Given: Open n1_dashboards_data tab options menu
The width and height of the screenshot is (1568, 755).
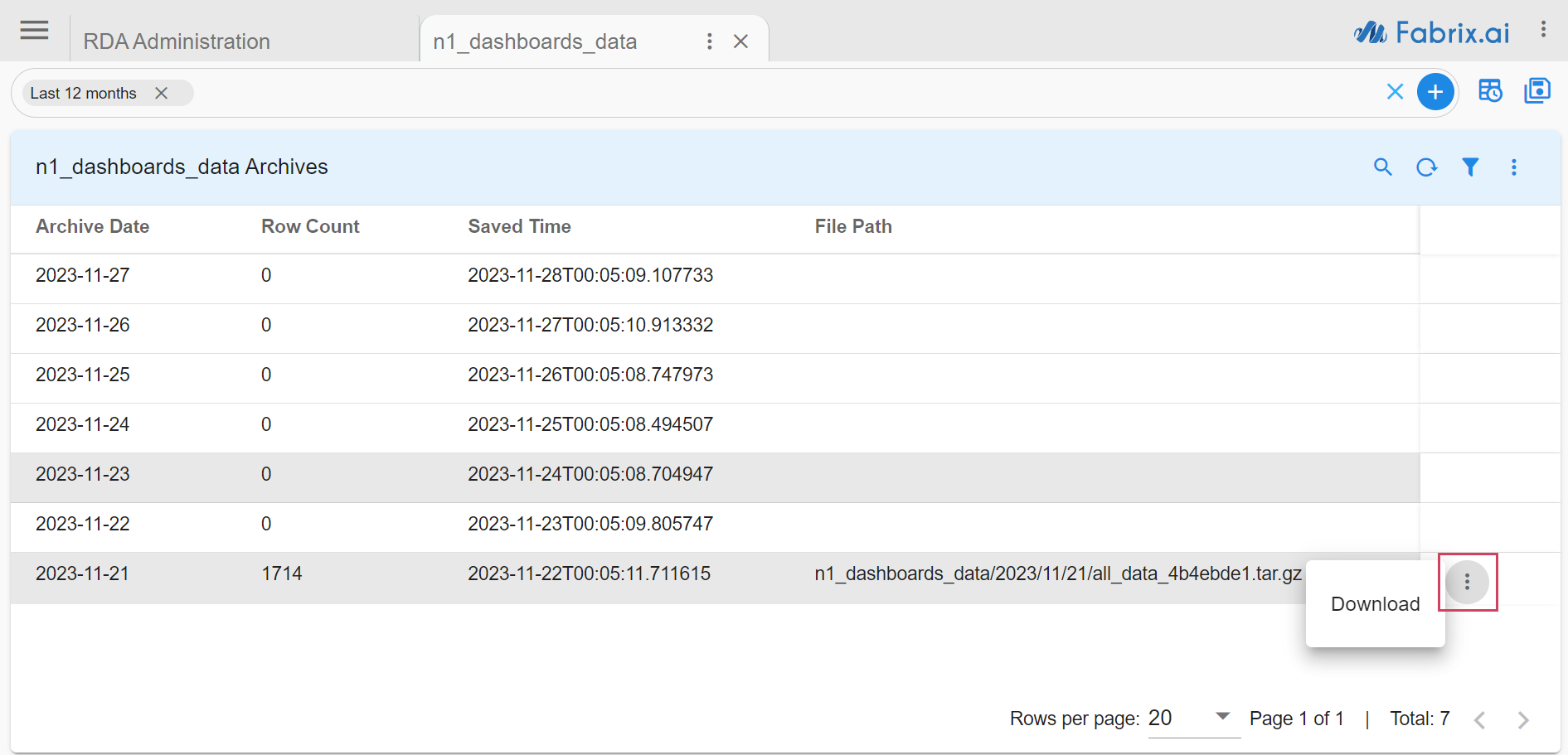Looking at the screenshot, I should pos(709,41).
